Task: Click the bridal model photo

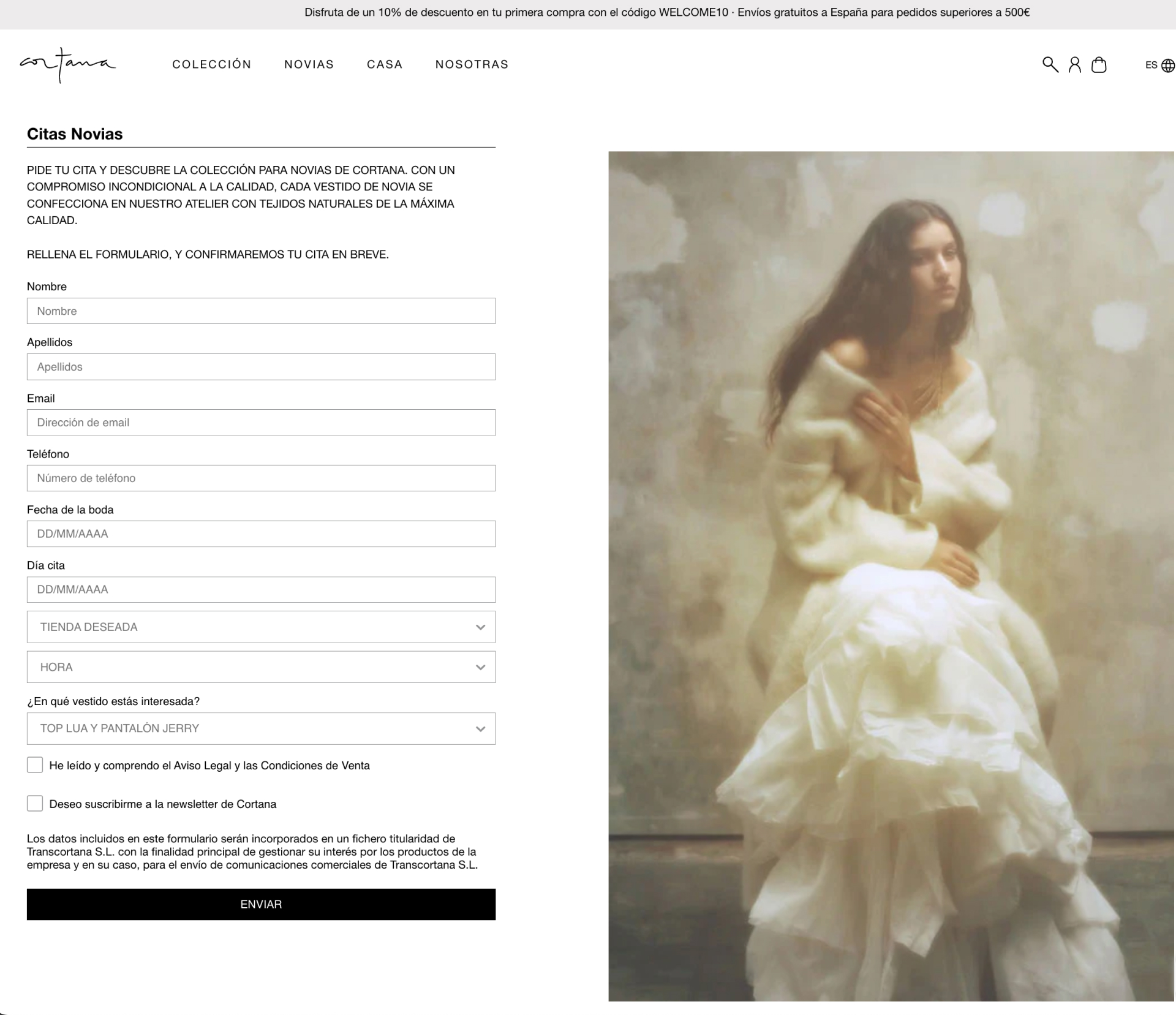Action: (x=891, y=576)
